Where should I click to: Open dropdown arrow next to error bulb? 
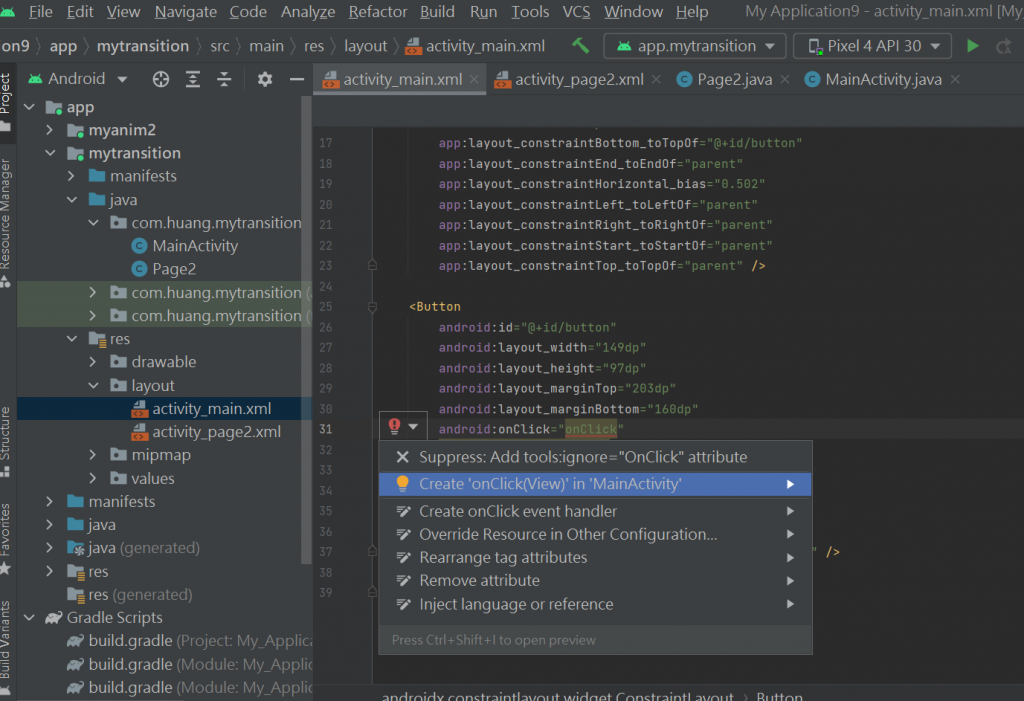coord(413,427)
